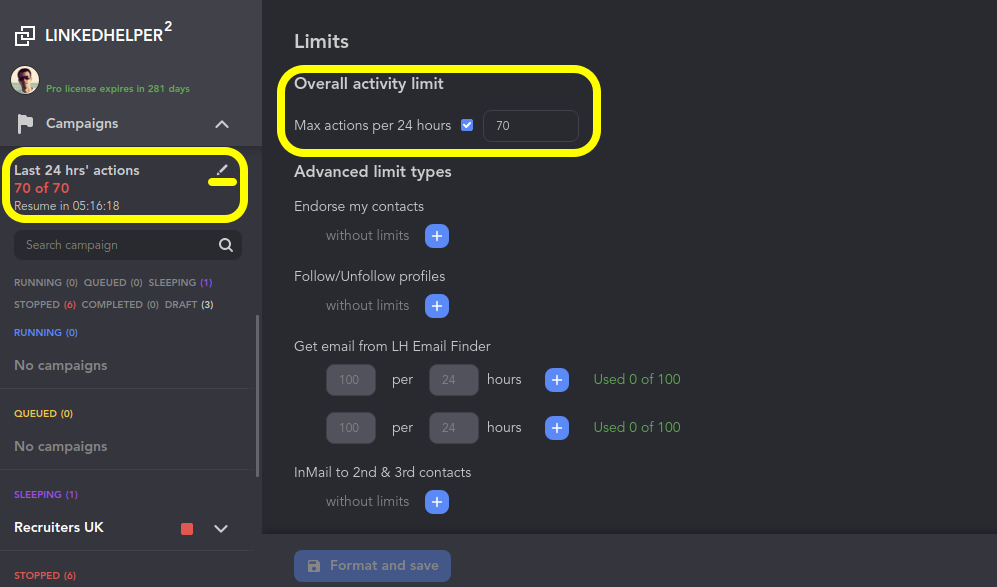This screenshot has height=587, width=997.
Task: Click the Campaigns flag icon
Action: 25,124
